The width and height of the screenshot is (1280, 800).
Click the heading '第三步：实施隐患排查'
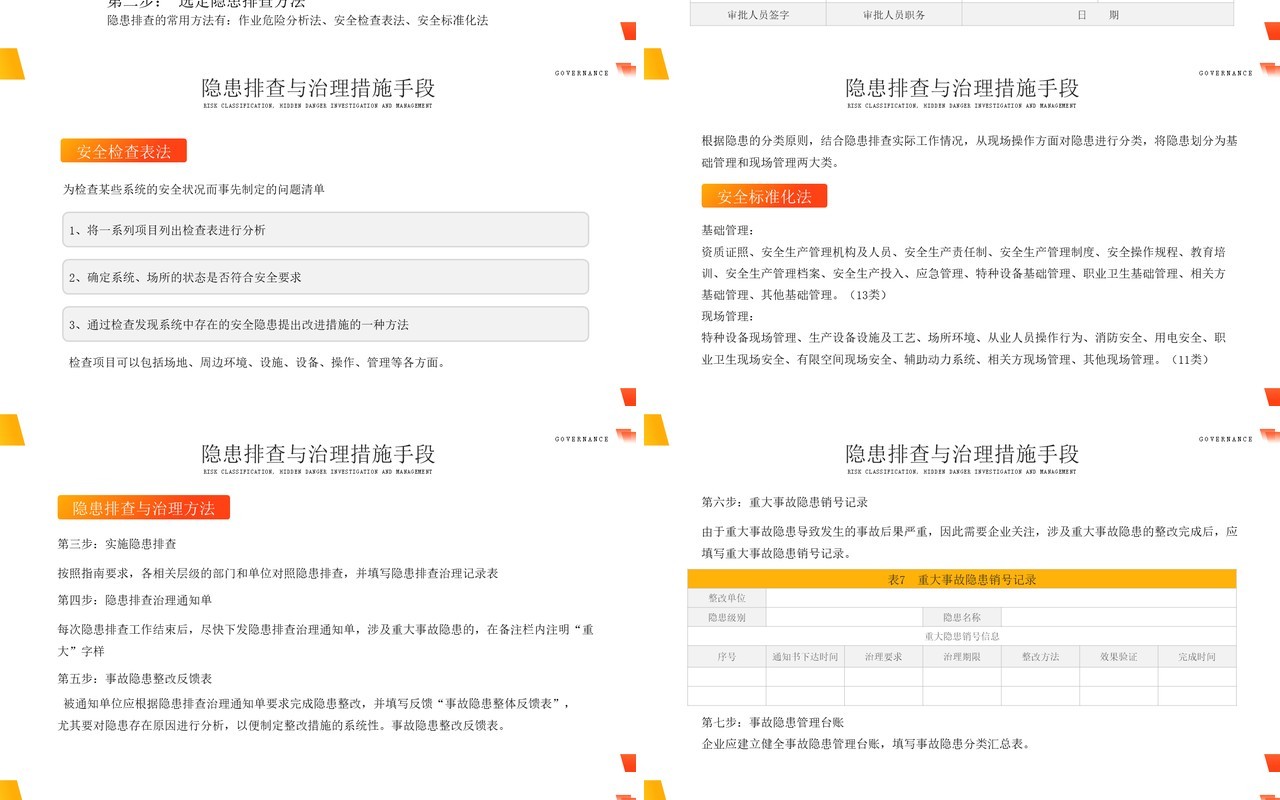click(x=117, y=544)
